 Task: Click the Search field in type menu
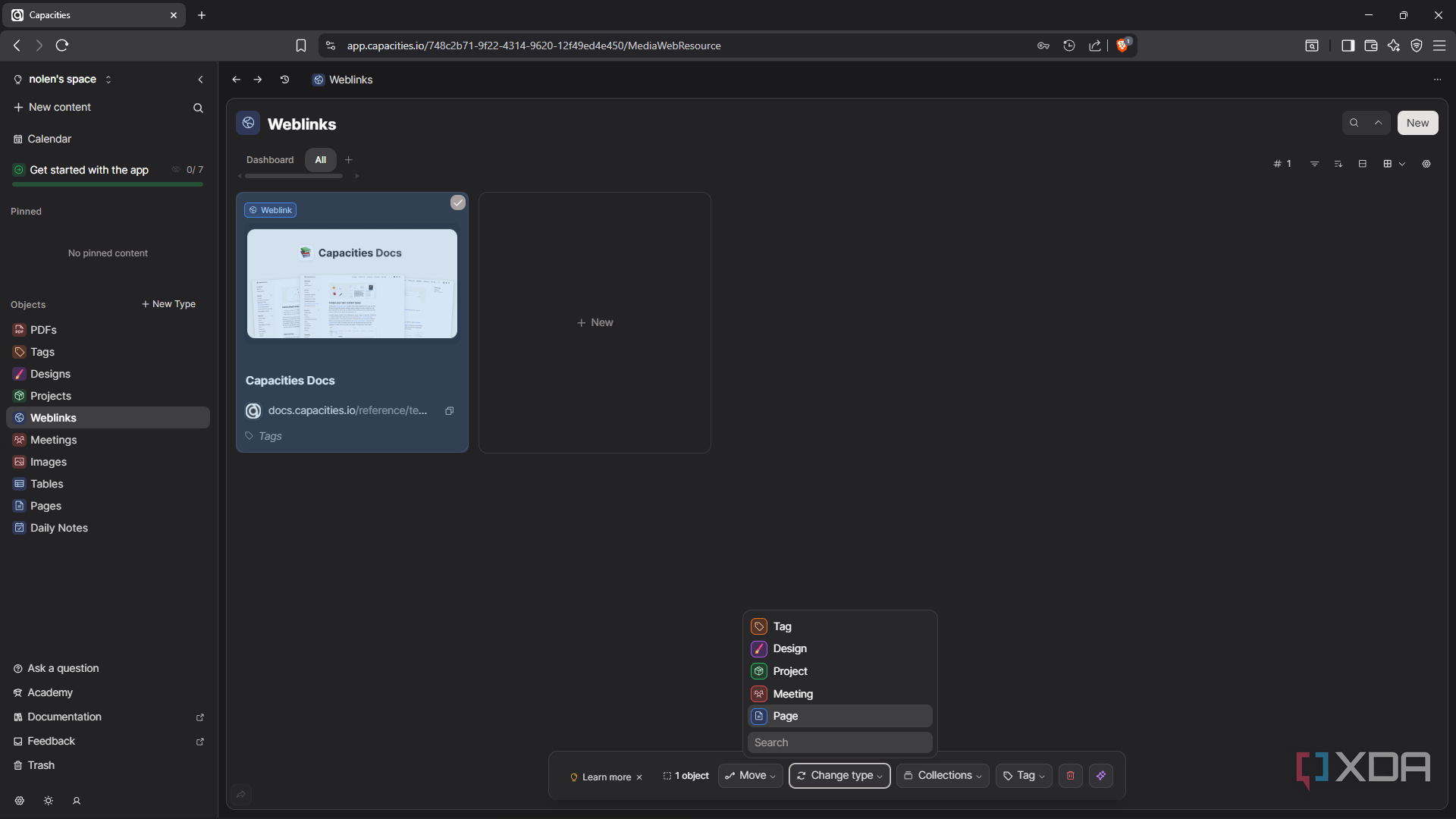pyautogui.click(x=839, y=742)
